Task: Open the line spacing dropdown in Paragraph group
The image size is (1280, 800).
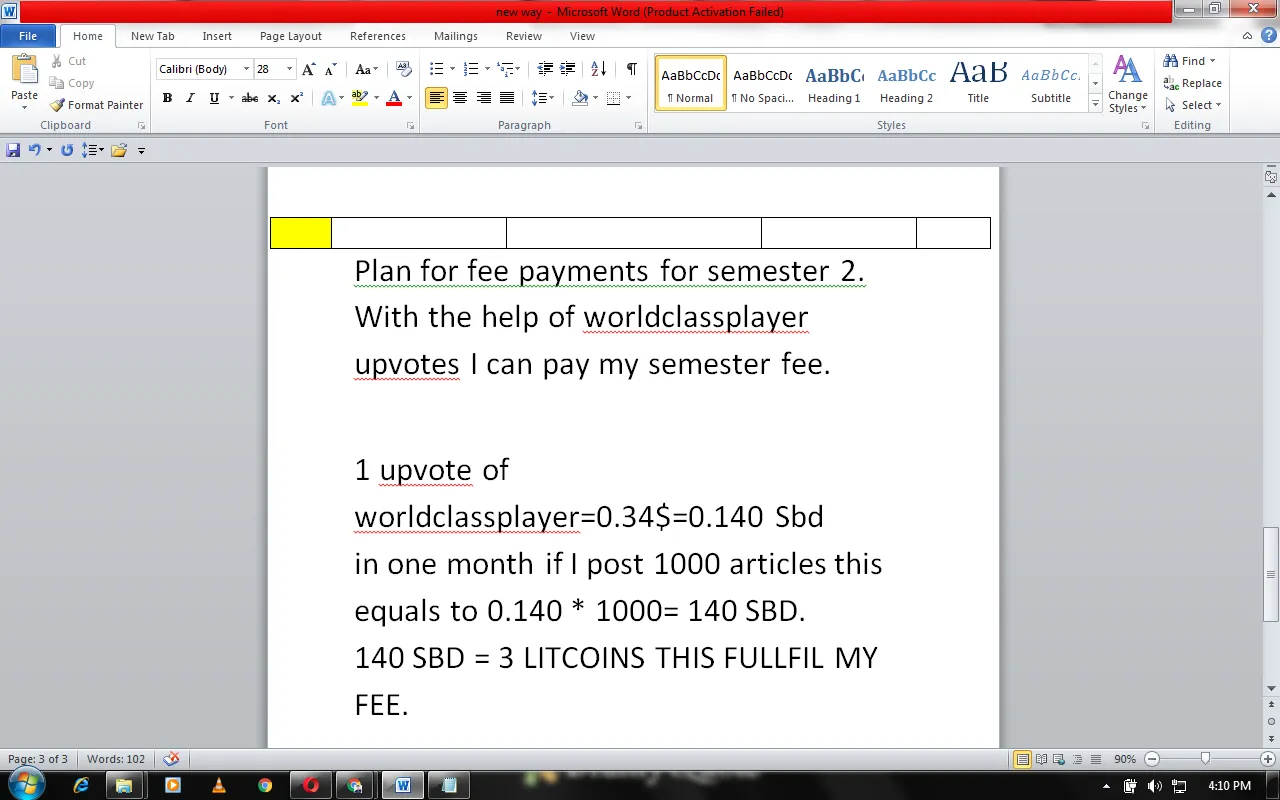Action: pyautogui.click(x=543, y=98)
